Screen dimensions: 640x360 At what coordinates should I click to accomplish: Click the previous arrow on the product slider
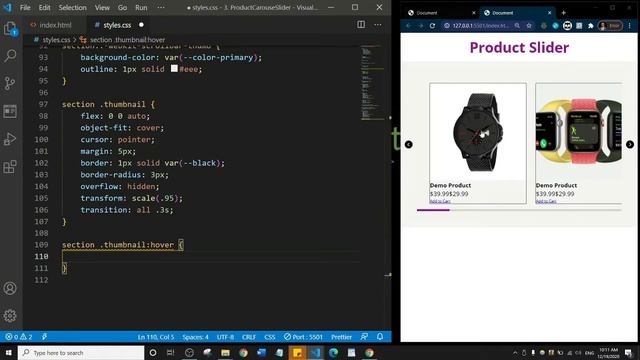tap(409, 144)
